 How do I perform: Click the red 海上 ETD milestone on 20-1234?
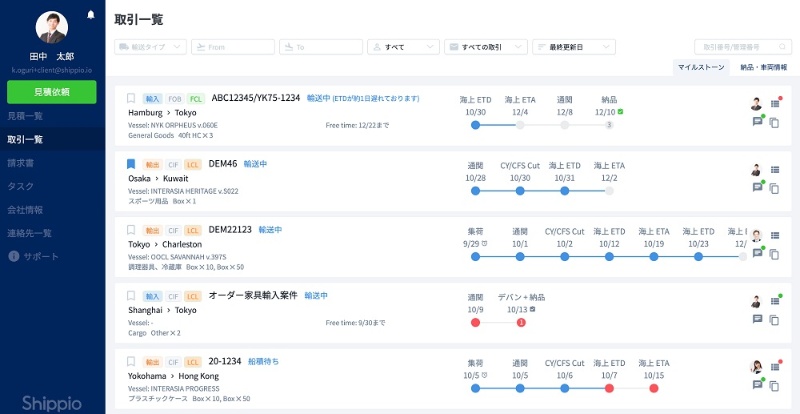(608, 387)
